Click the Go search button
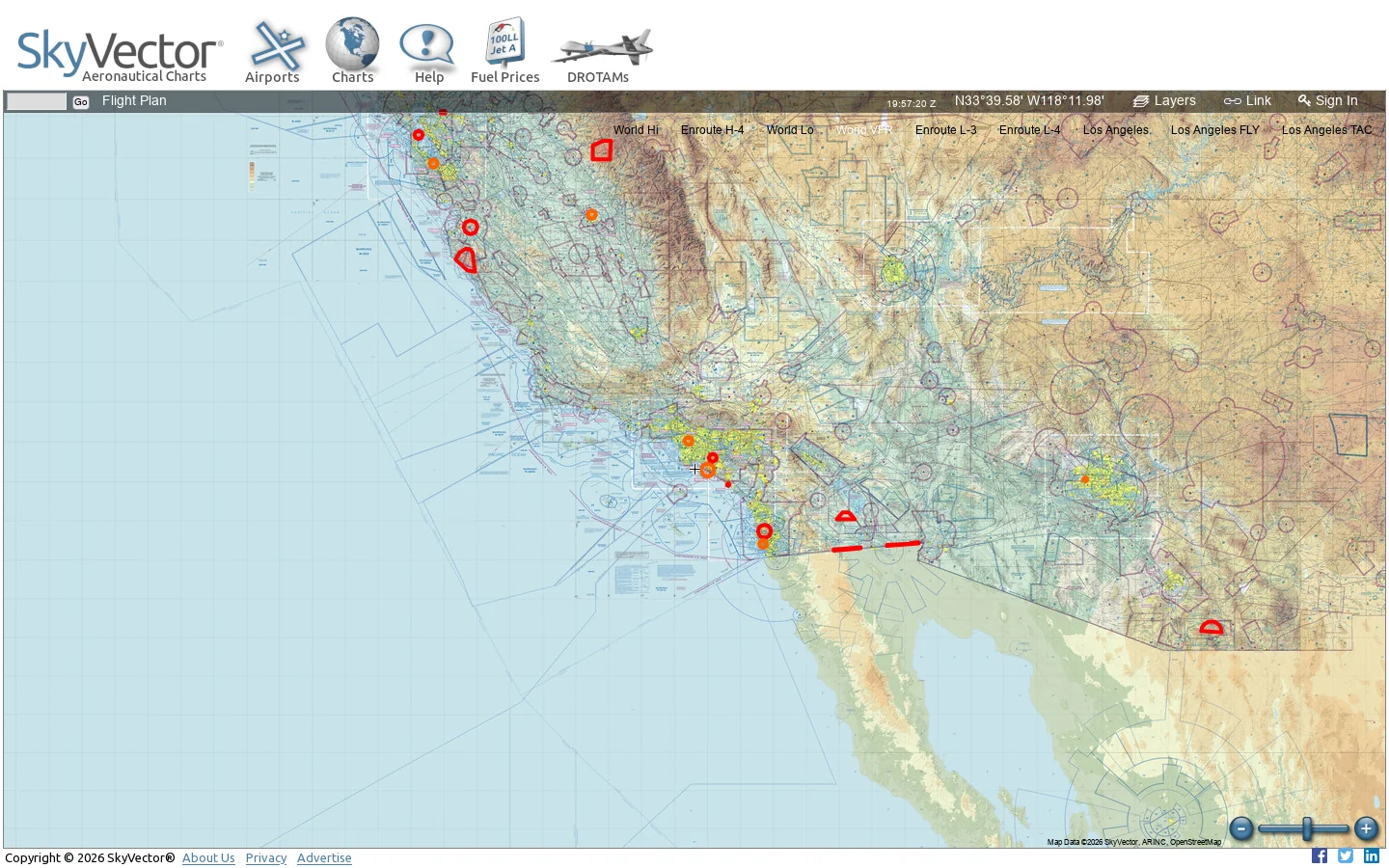Screen dimensions: 1389x868 point(81,101)
